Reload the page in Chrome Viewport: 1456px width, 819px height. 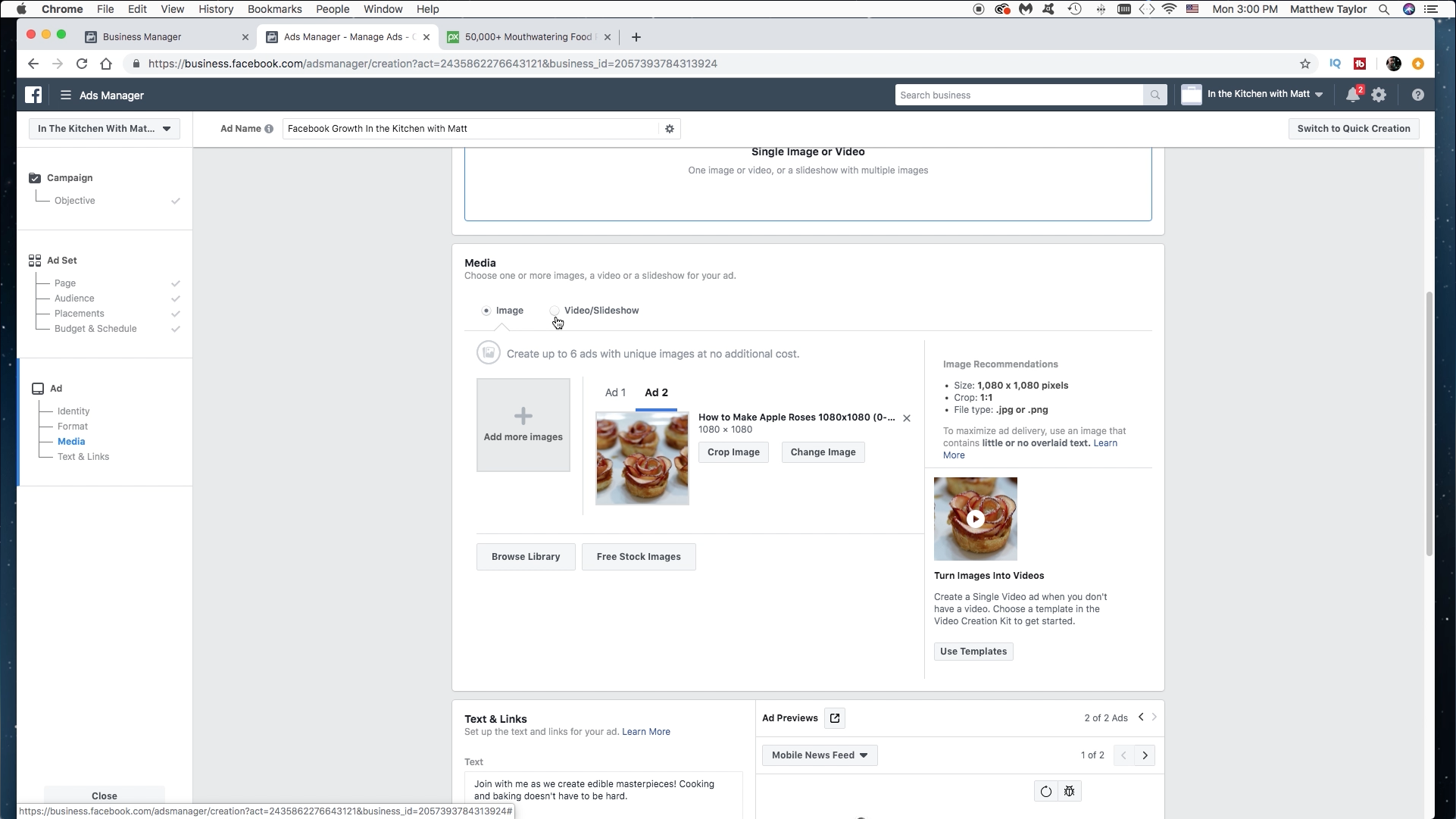pyautogui.click(x=82, y=64)
